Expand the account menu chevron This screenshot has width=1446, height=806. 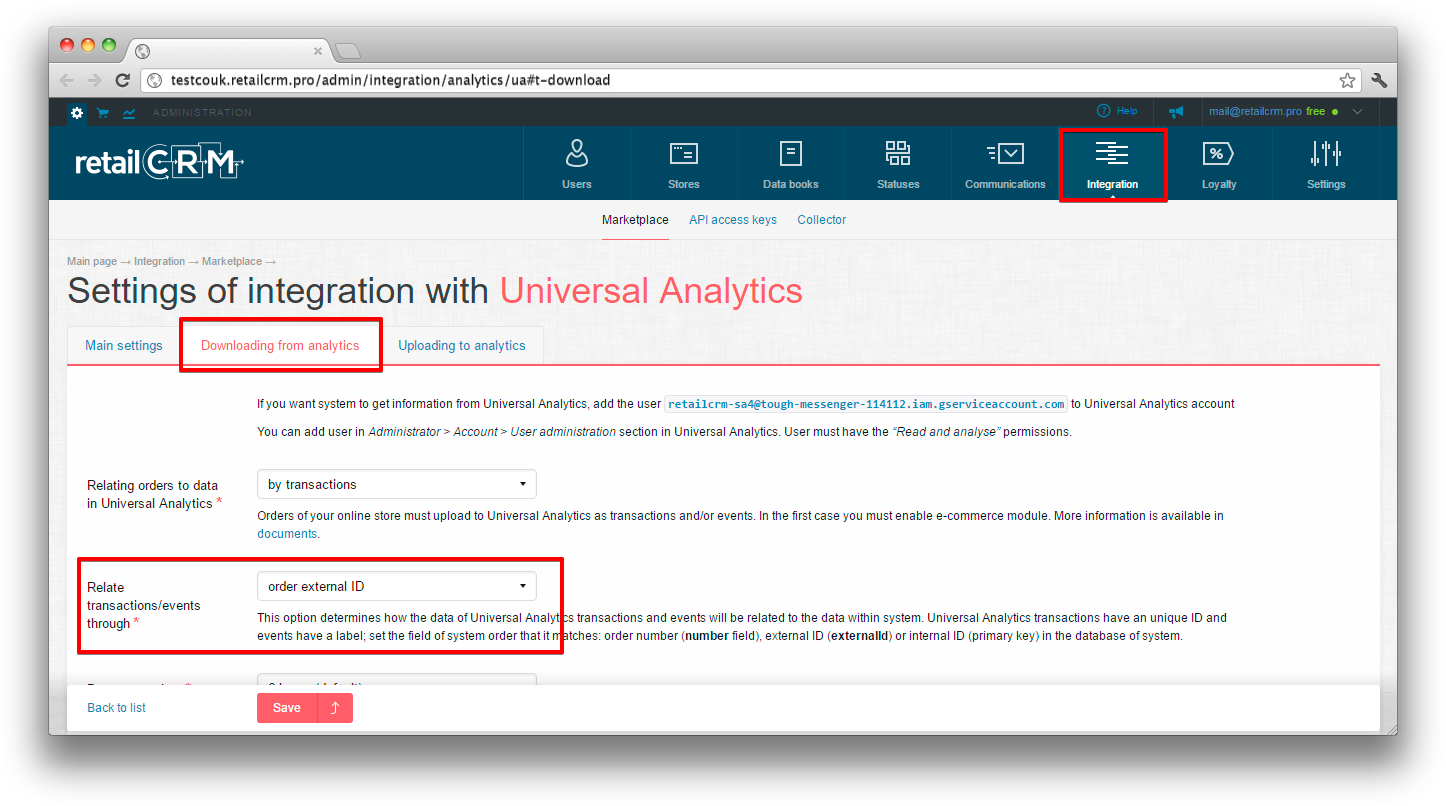coord(1357,112)
